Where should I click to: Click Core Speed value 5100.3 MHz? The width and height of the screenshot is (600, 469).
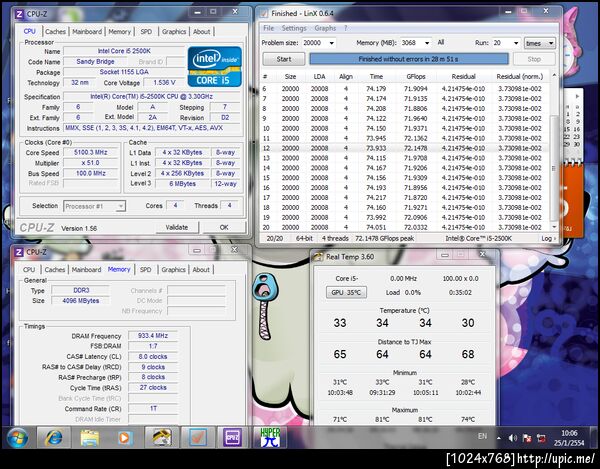91,152
